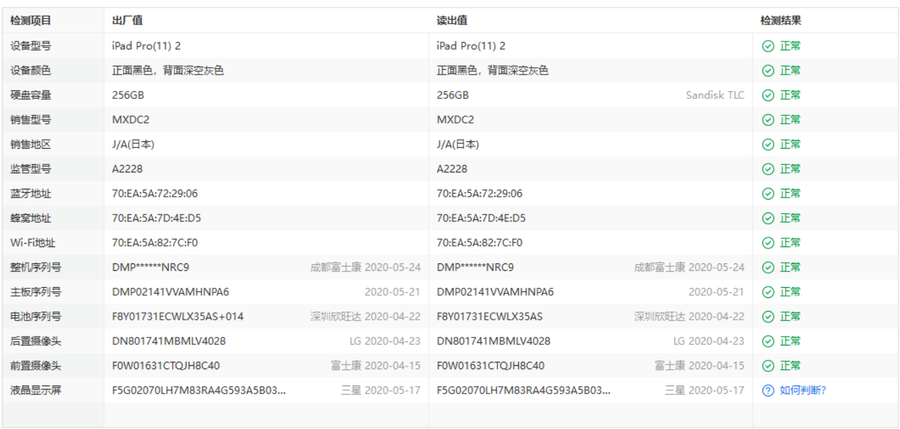This screenshot has width=900, height=429.
Task: Select the 前置摄像头 row label
Action: coord(36,366)
